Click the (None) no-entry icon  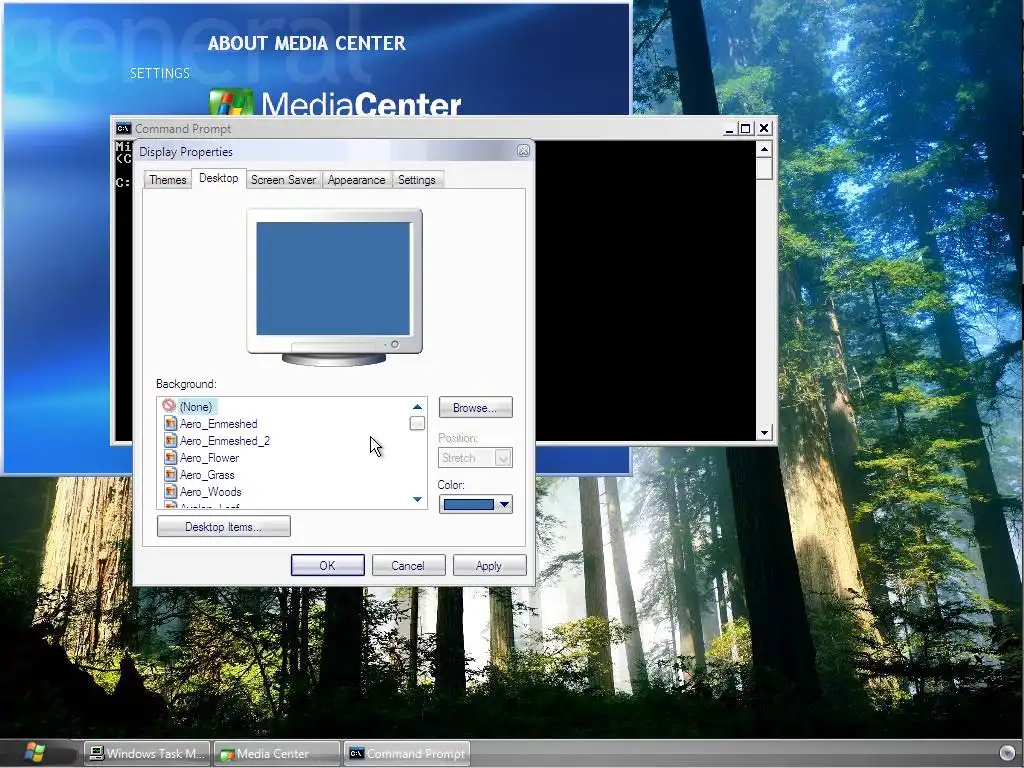[x=169, y=406]
